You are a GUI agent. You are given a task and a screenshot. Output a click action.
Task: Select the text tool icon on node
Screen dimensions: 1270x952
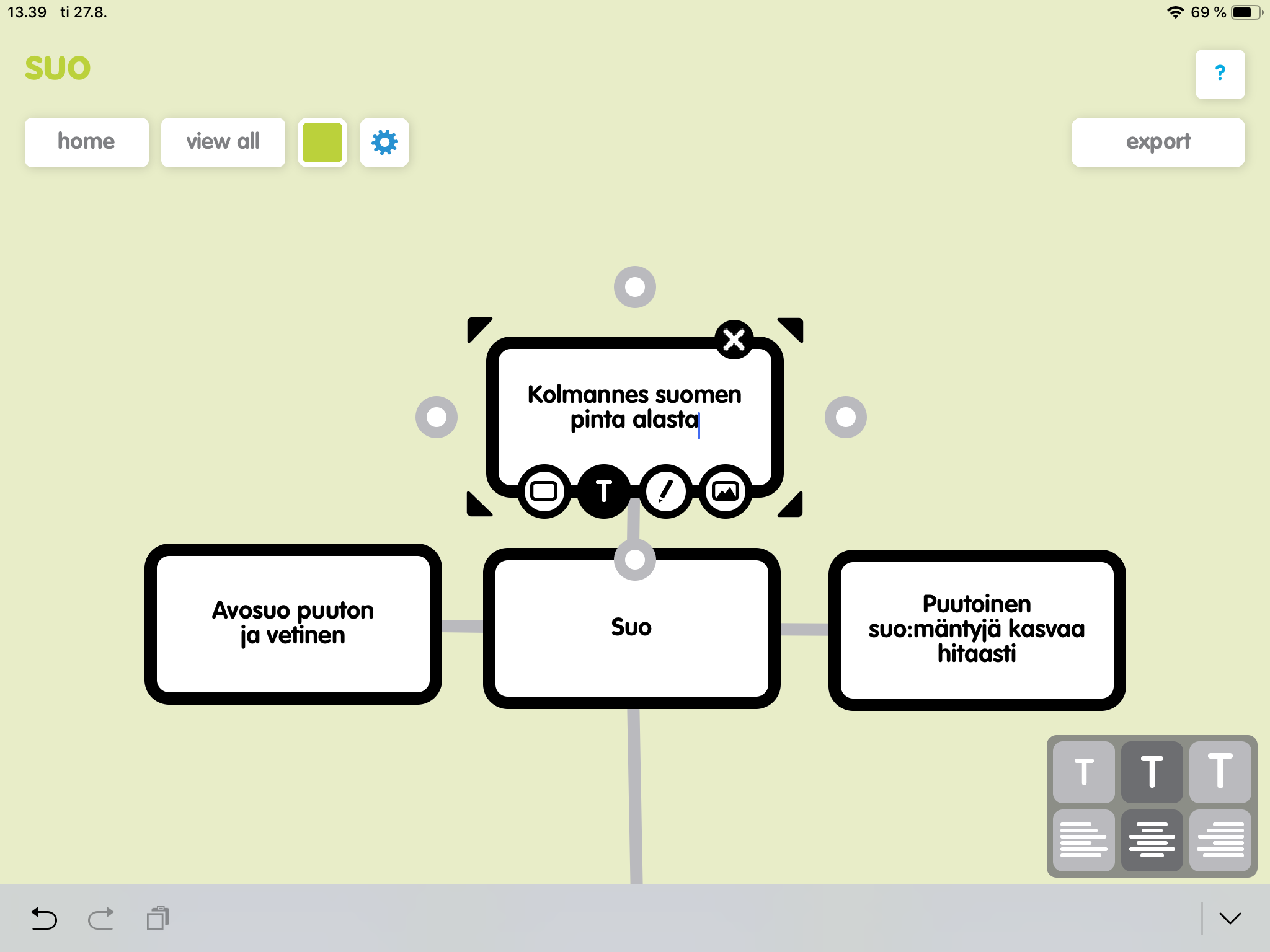click(x=604, y=491)
